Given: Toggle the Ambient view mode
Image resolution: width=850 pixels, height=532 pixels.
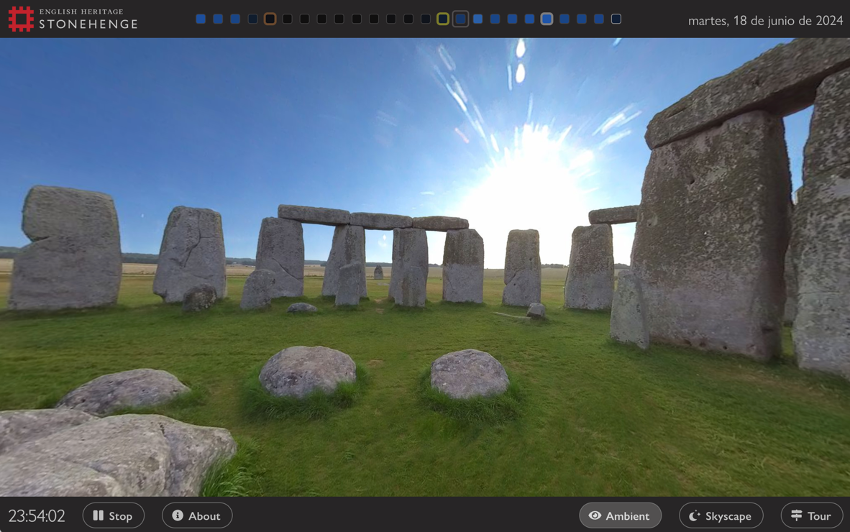Looking at the screenshot, I should pos(620,516).
